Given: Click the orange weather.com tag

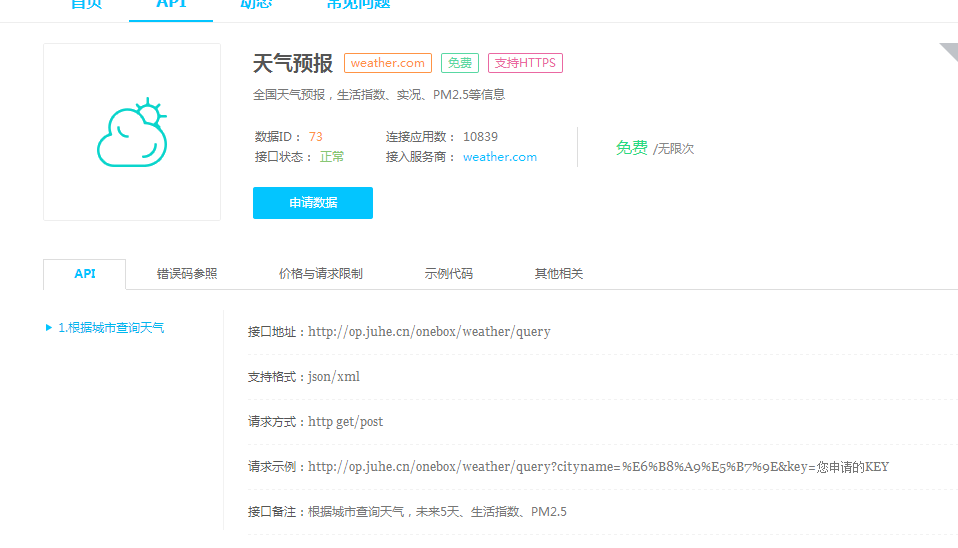Looking at the screenshot, I should (x=388, y=63).
